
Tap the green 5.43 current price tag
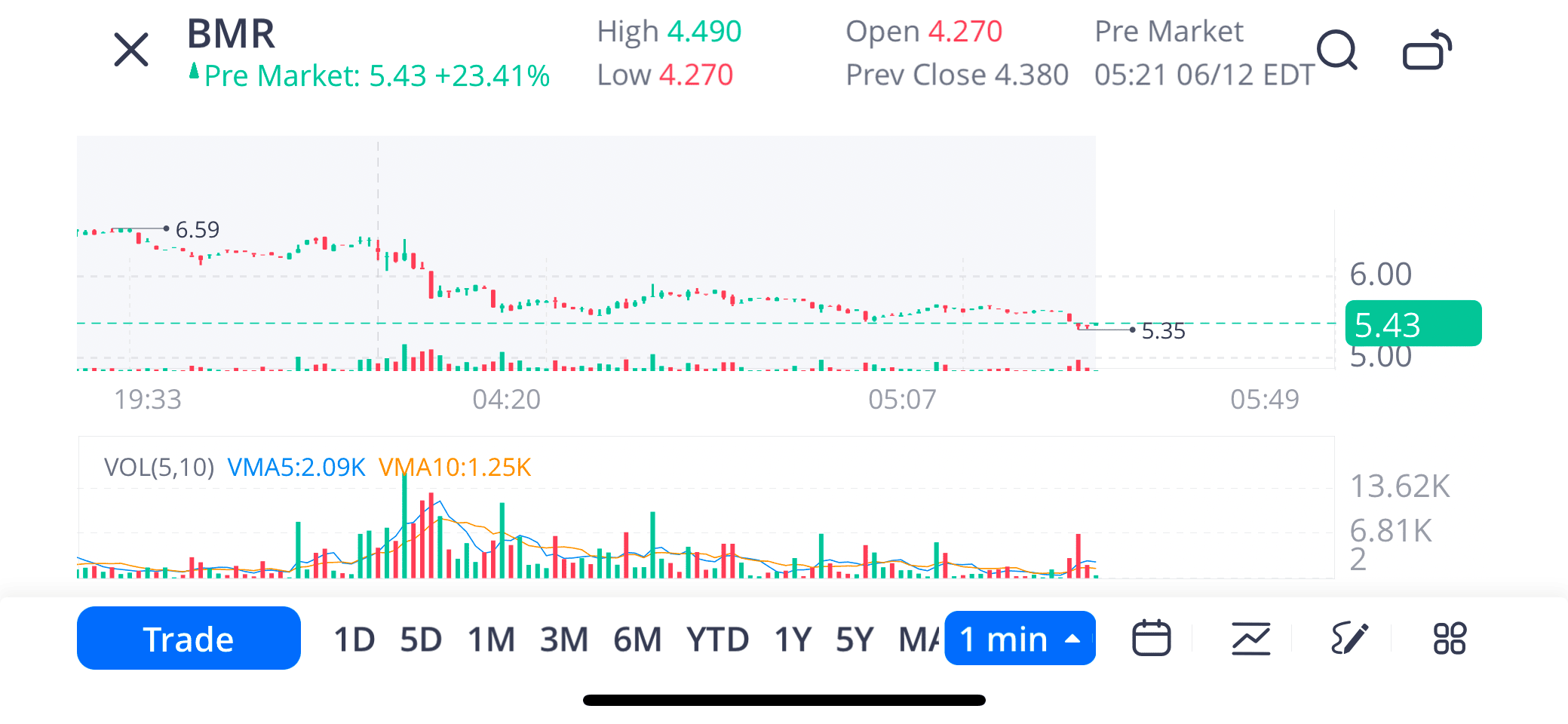click(1413, 324)
